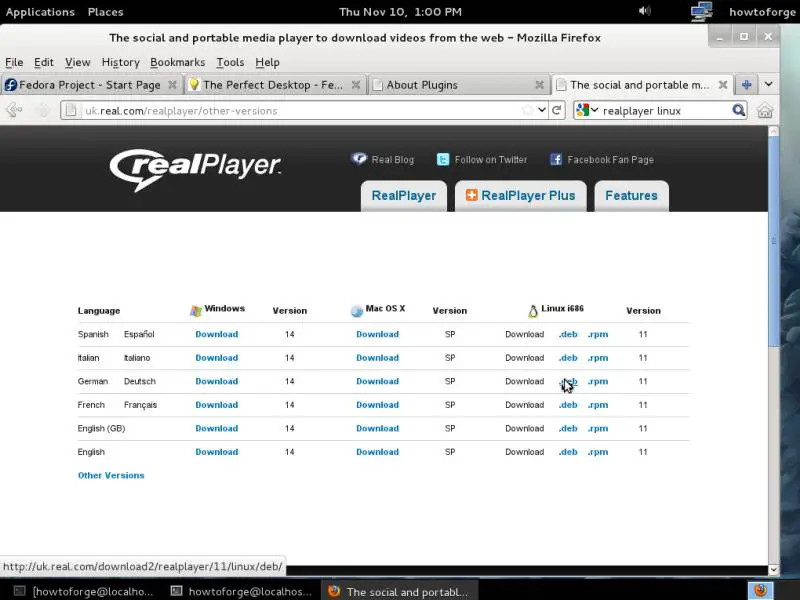Download Mac OS X version for English (GB)

pyautogui.click(x=378, y=428)
